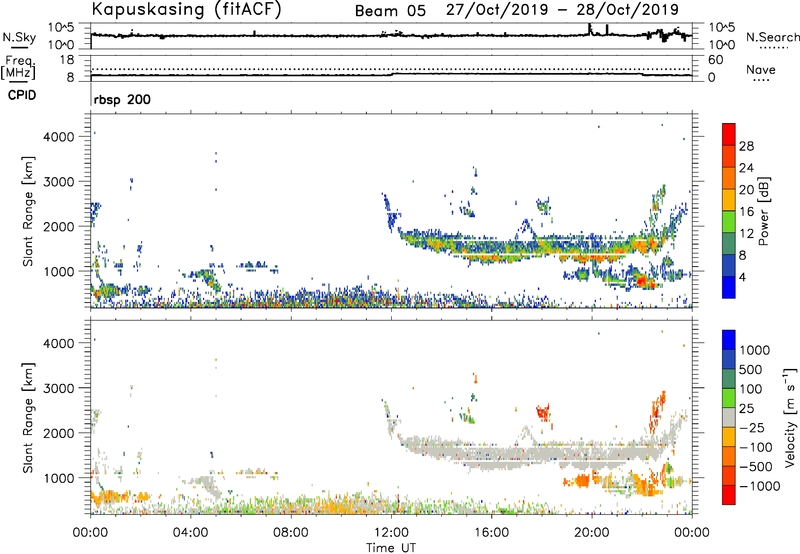
Task: Click the "4000" range tick in the power panel
Action: point(58,137)
